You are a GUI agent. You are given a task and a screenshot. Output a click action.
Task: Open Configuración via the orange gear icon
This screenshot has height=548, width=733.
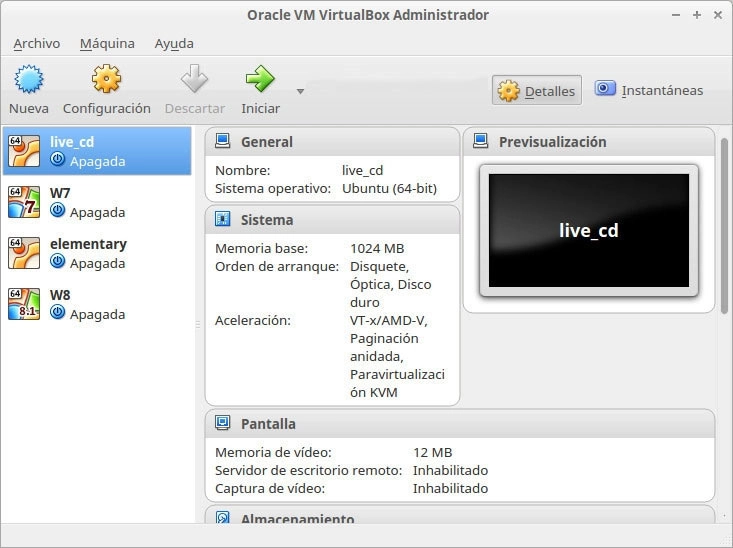(x=107, y=79)
